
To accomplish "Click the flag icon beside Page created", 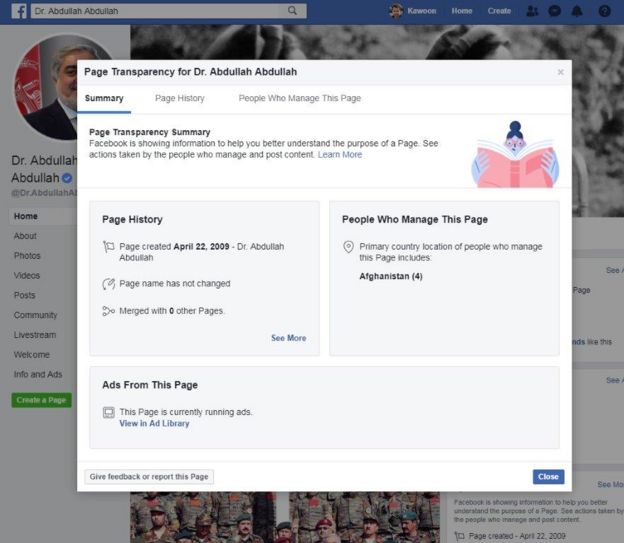I will [x=108, y=247].
